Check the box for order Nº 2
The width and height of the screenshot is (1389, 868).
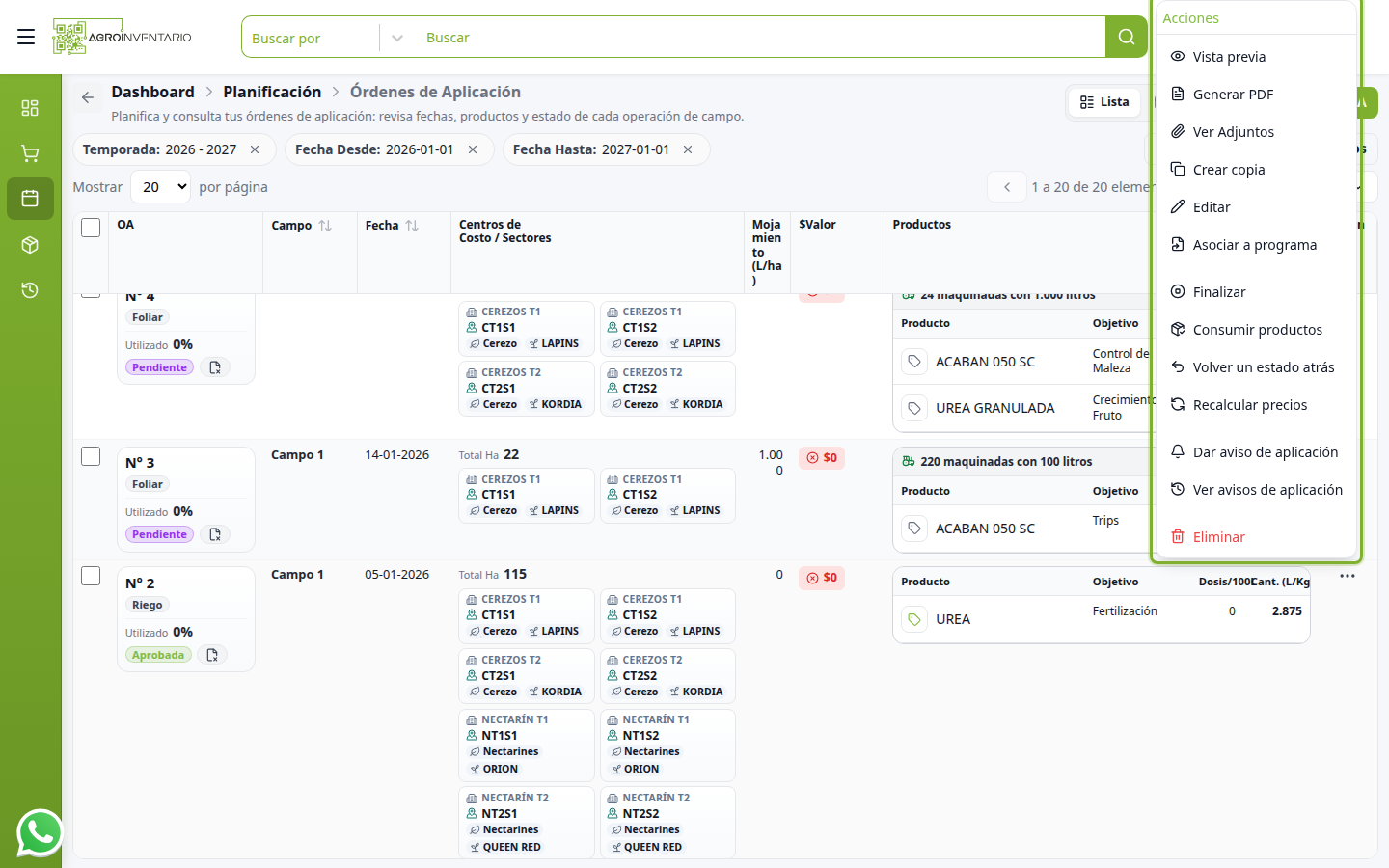click(x=91, y=576)
